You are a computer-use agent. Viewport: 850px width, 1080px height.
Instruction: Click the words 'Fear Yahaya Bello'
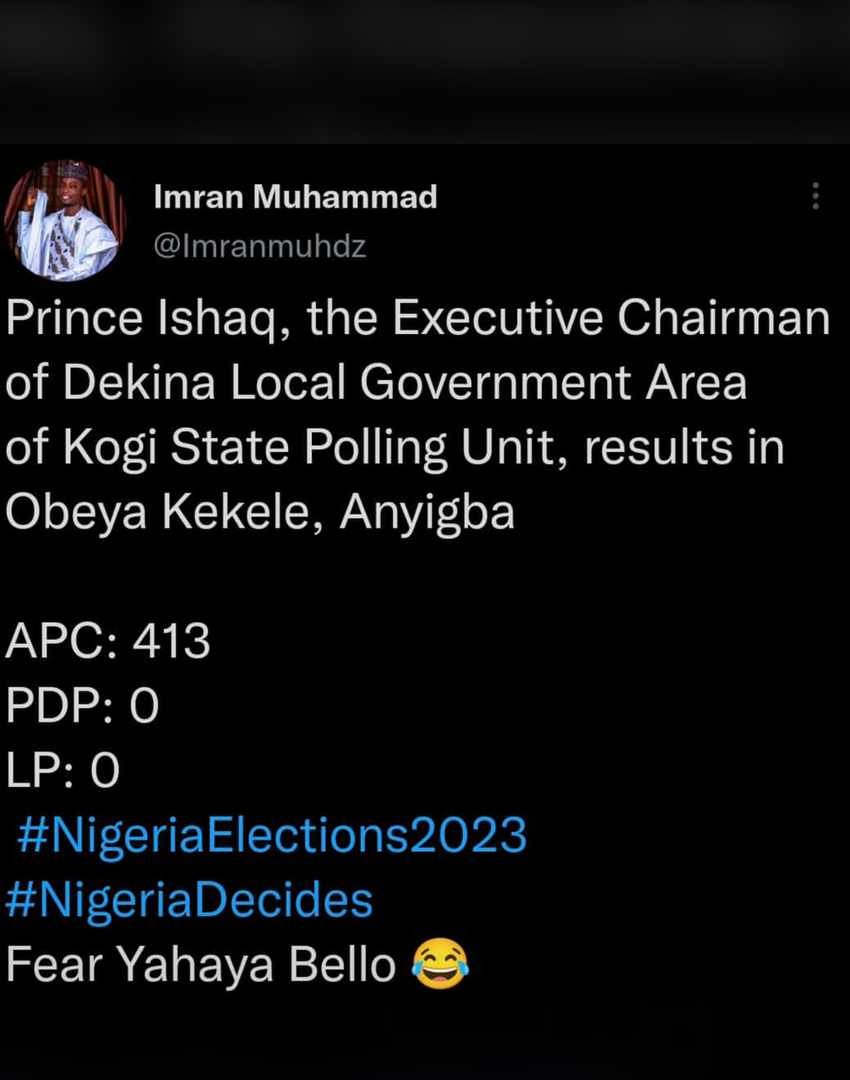200,964
